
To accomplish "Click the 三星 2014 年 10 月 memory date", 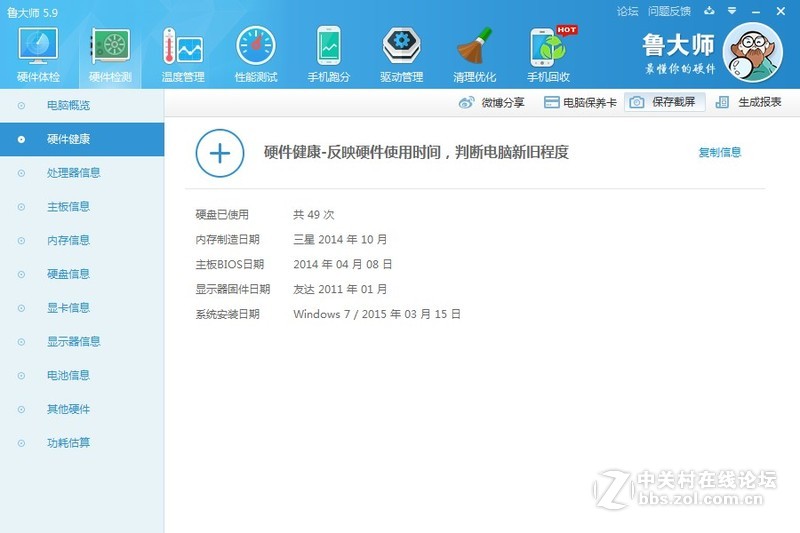I will 340,239.
